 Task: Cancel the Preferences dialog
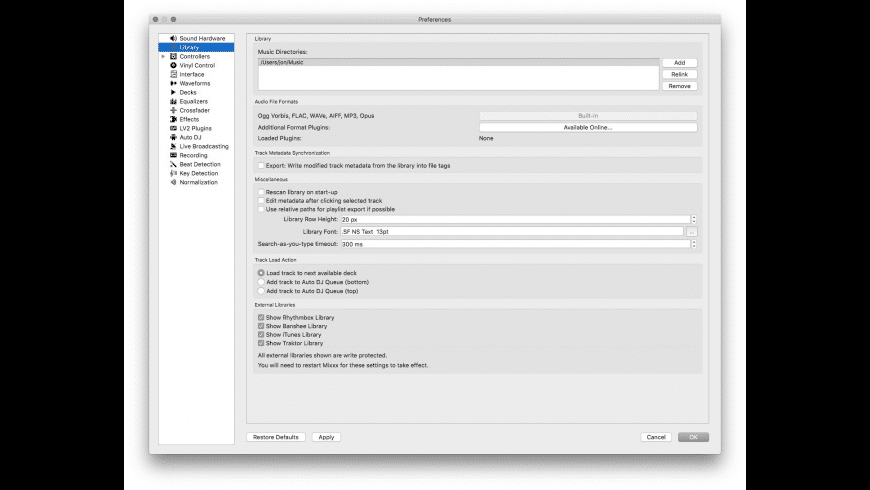656,437
